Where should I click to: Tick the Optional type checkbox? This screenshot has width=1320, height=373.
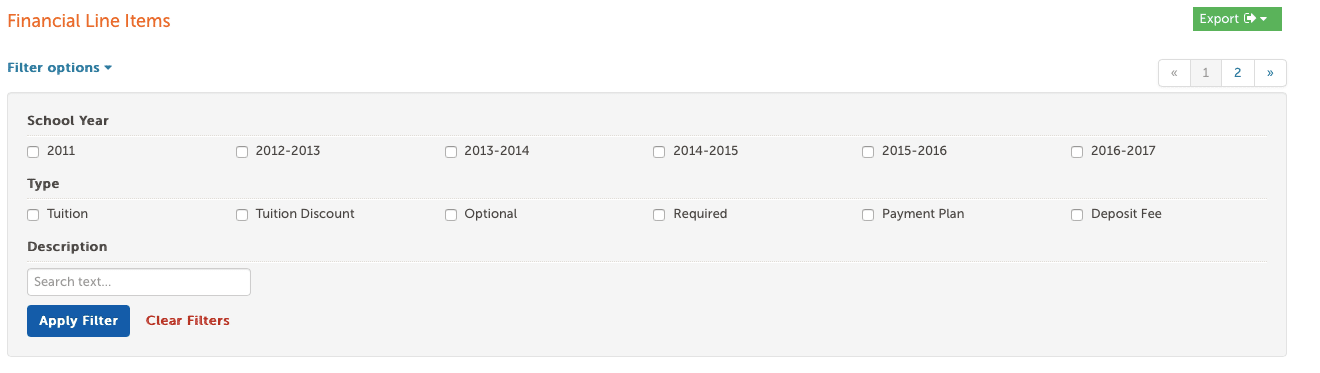pos(451,215)
